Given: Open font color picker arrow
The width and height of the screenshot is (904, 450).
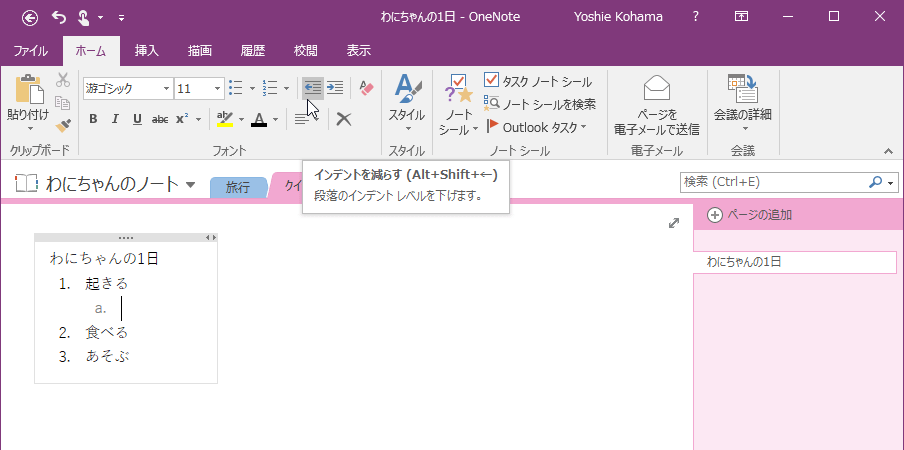Looking at the screenshot, I should click(x=275, y=119).
